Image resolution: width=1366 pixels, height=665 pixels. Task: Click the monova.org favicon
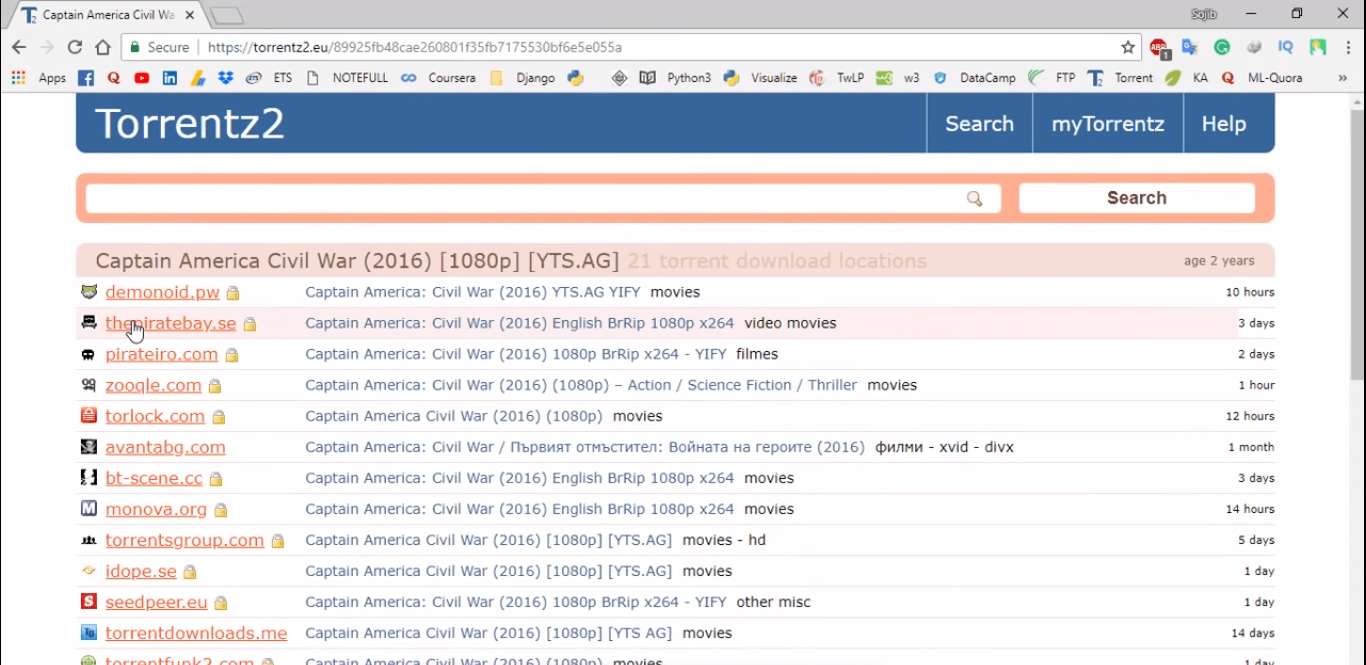(89, 508)
